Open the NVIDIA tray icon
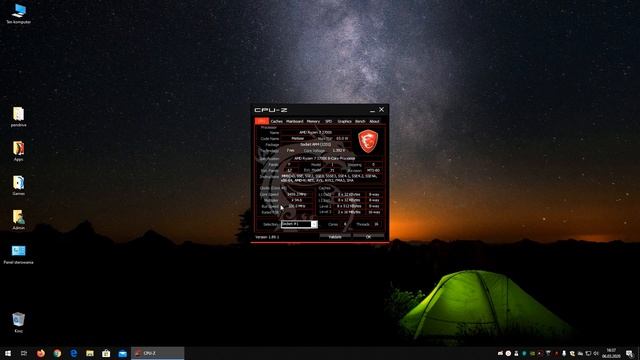 click(532, 353)
